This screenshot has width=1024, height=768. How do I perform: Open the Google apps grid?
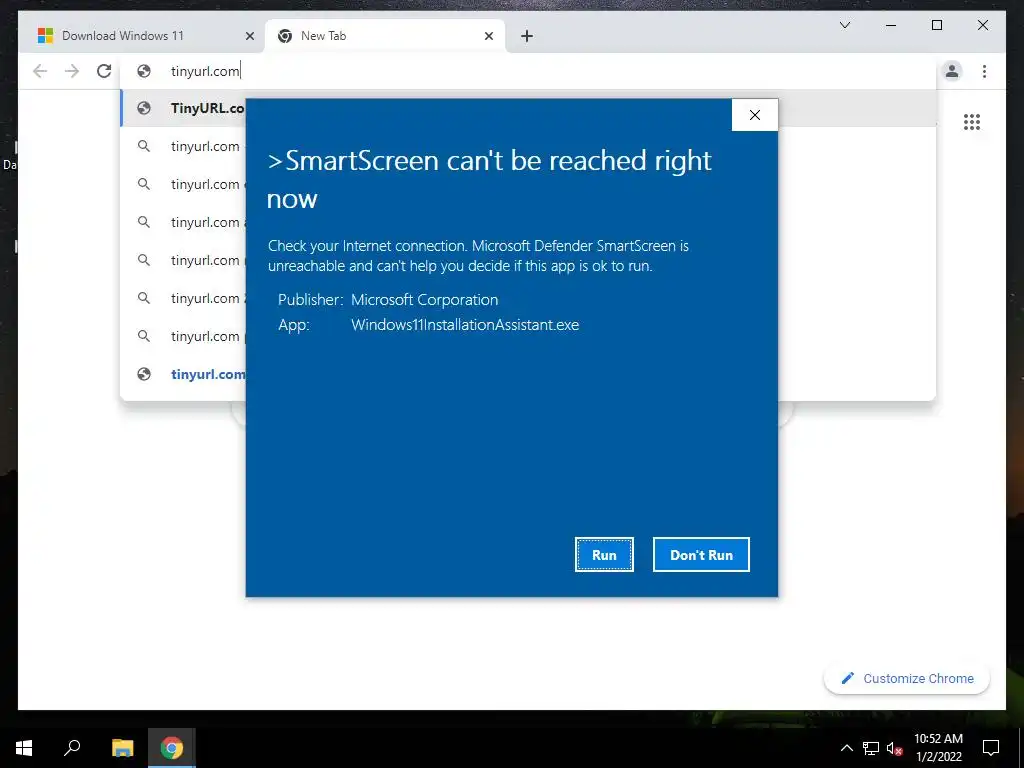(972, 122)
